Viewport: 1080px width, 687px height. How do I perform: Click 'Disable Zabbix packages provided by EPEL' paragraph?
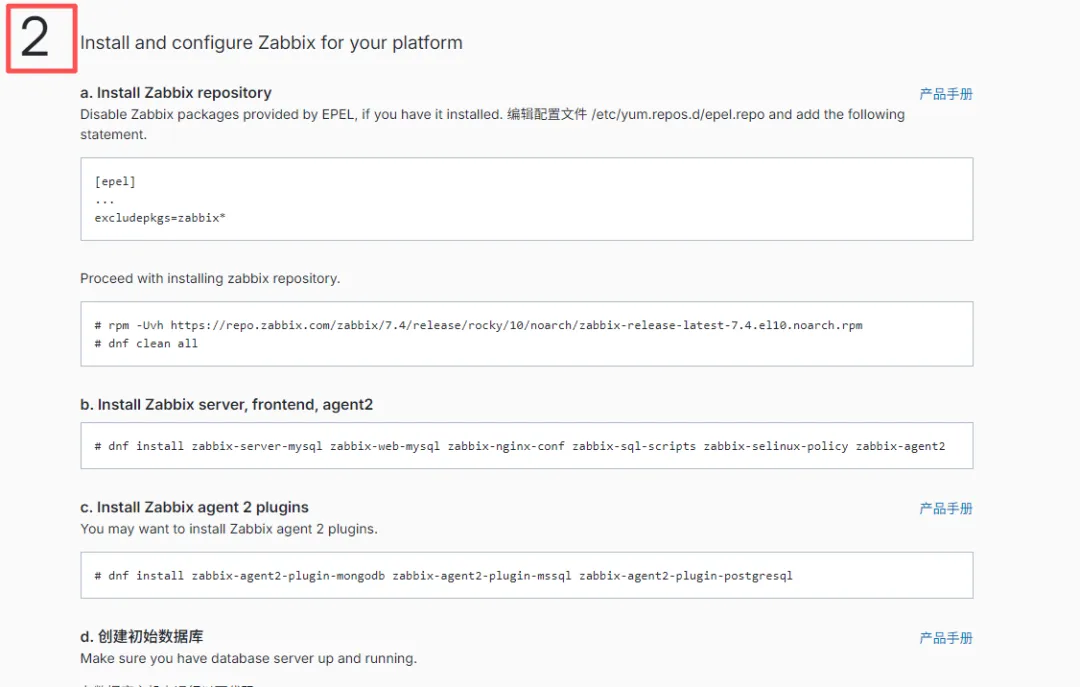pos(492,124)
